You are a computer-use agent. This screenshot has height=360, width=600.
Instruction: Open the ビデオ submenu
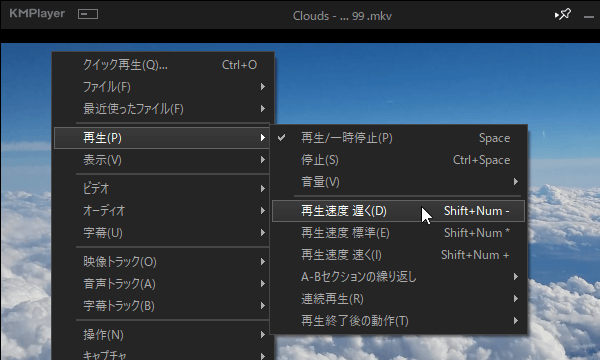click(x=162, y=189)
